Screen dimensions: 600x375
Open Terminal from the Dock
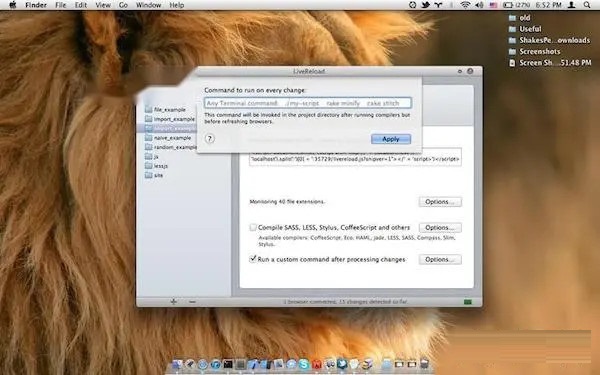tap(228, 364)
